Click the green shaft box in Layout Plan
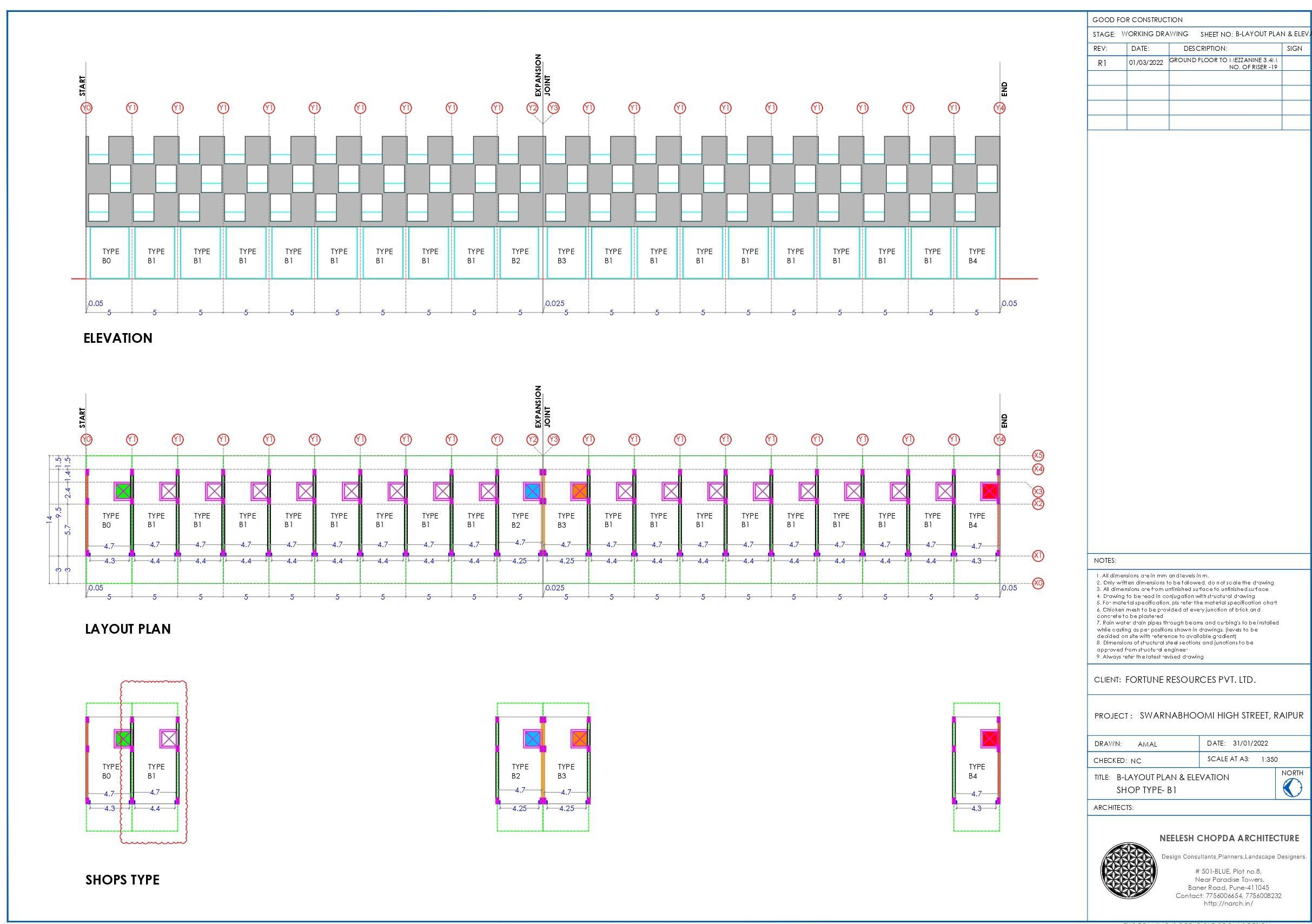The width and height of the screenshot is (1312, 924). 122,491
